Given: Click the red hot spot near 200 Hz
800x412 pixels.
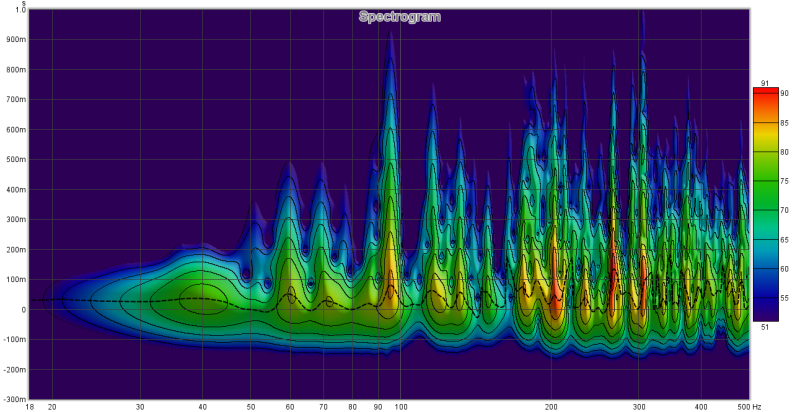Looking at the screenshot, I should tap(555, 295).
